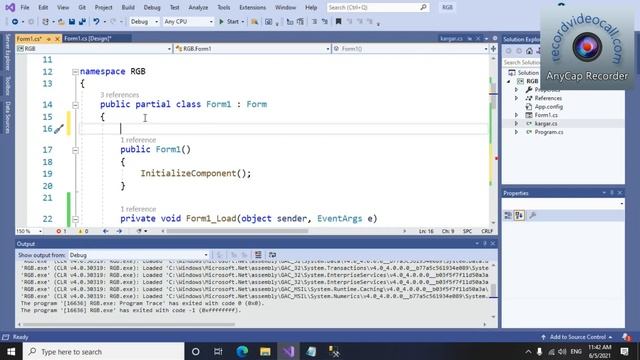This screenshot has width=640, height=360.
Task: Open the RGB.Form1 type dropdown
Action: tap(252, 49)
